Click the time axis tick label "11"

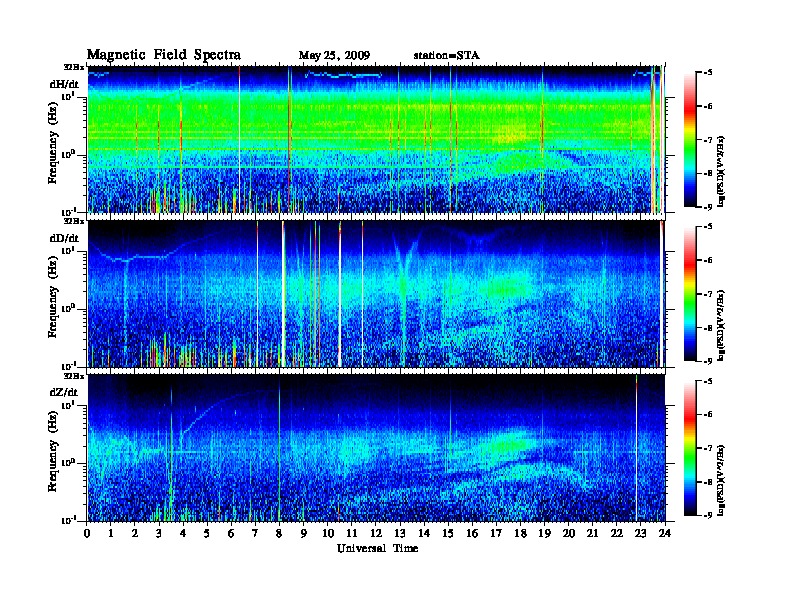point(352,533)
